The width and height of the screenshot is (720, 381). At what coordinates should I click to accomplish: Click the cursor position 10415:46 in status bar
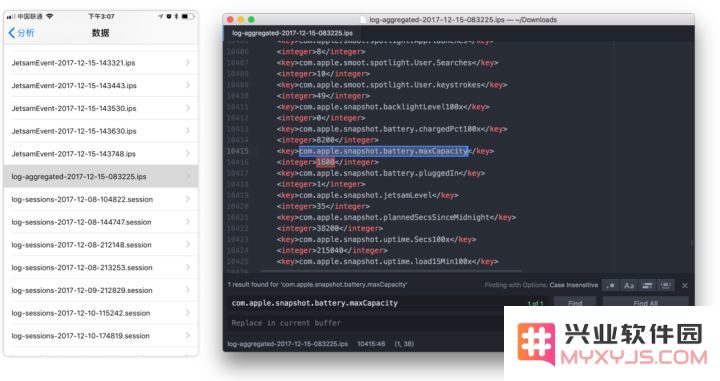click(x=371, y=344)
